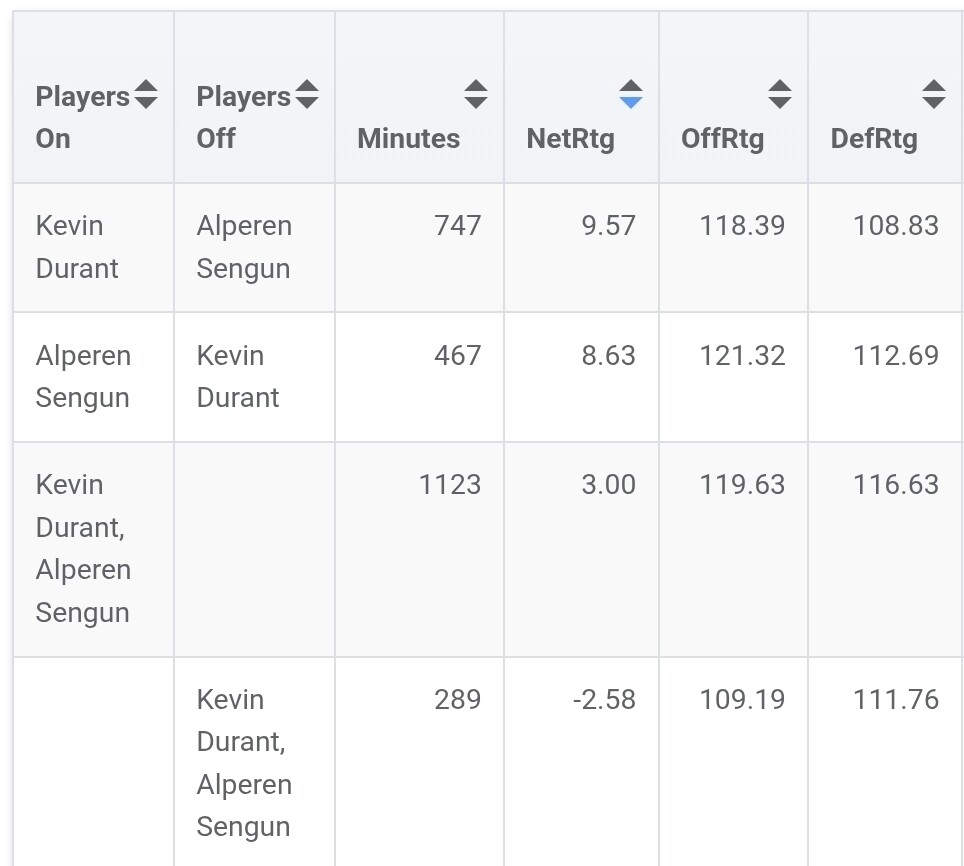
Task: Click the 9.57 NetRtg value
Action: [608, 226]
